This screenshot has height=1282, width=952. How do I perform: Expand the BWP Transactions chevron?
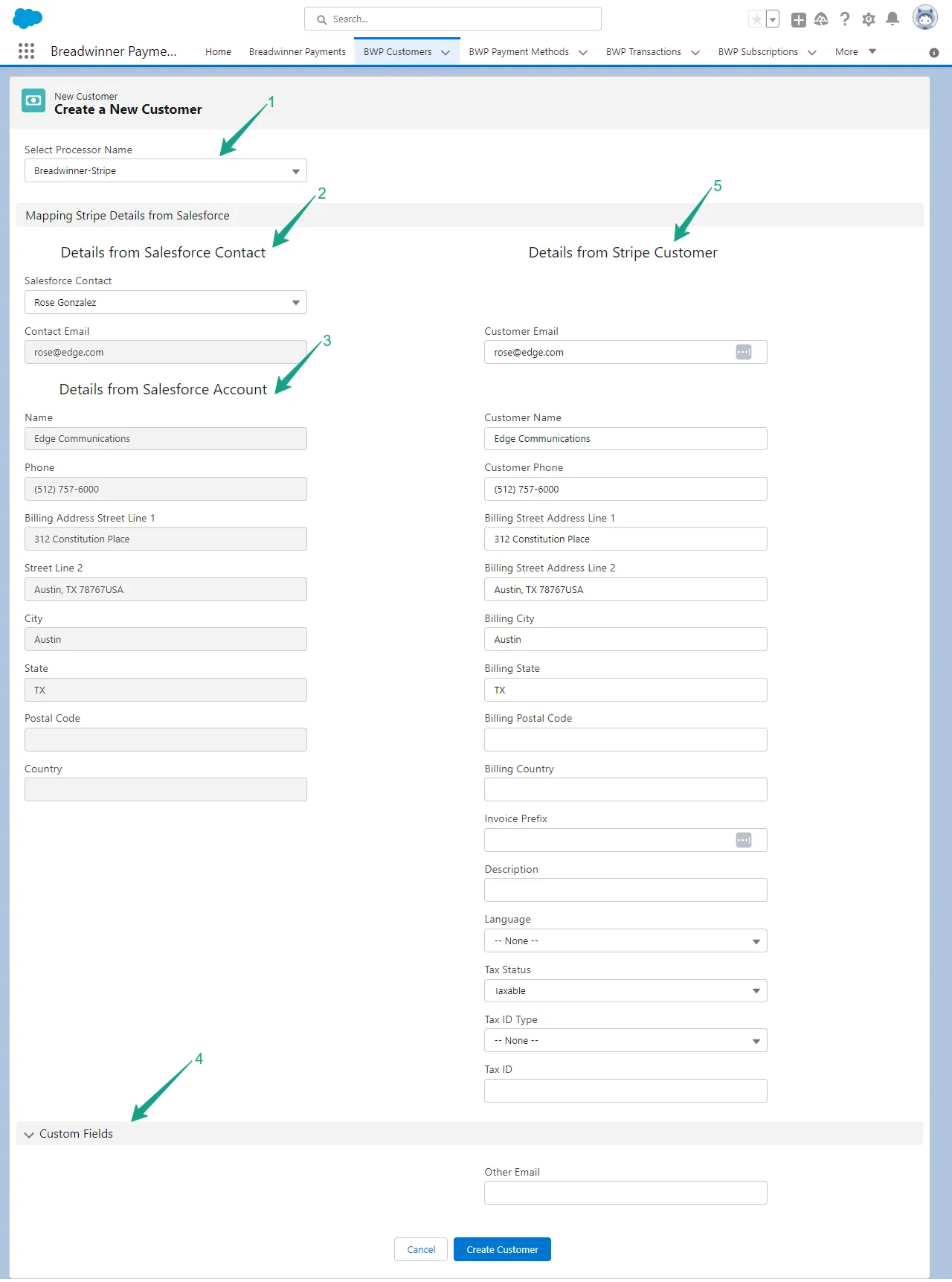pyautogui.click(x=695, y=52)
